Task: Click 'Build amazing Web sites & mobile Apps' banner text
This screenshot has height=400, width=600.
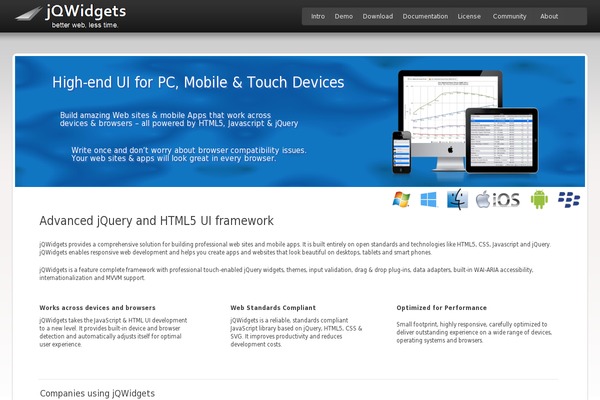Action: 179,119
